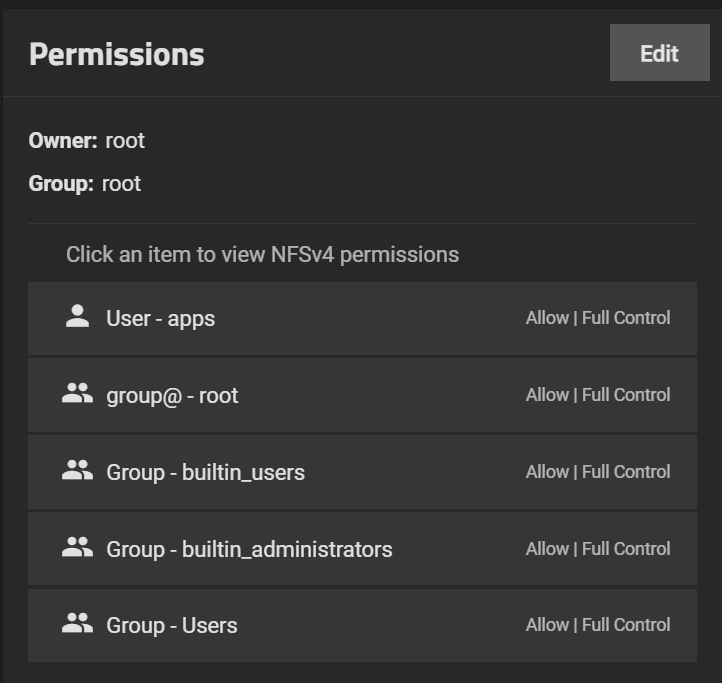Click group icon beside builtin_administrators
Viewport: 722px width, 683px height.
click(x=77, y=547)
